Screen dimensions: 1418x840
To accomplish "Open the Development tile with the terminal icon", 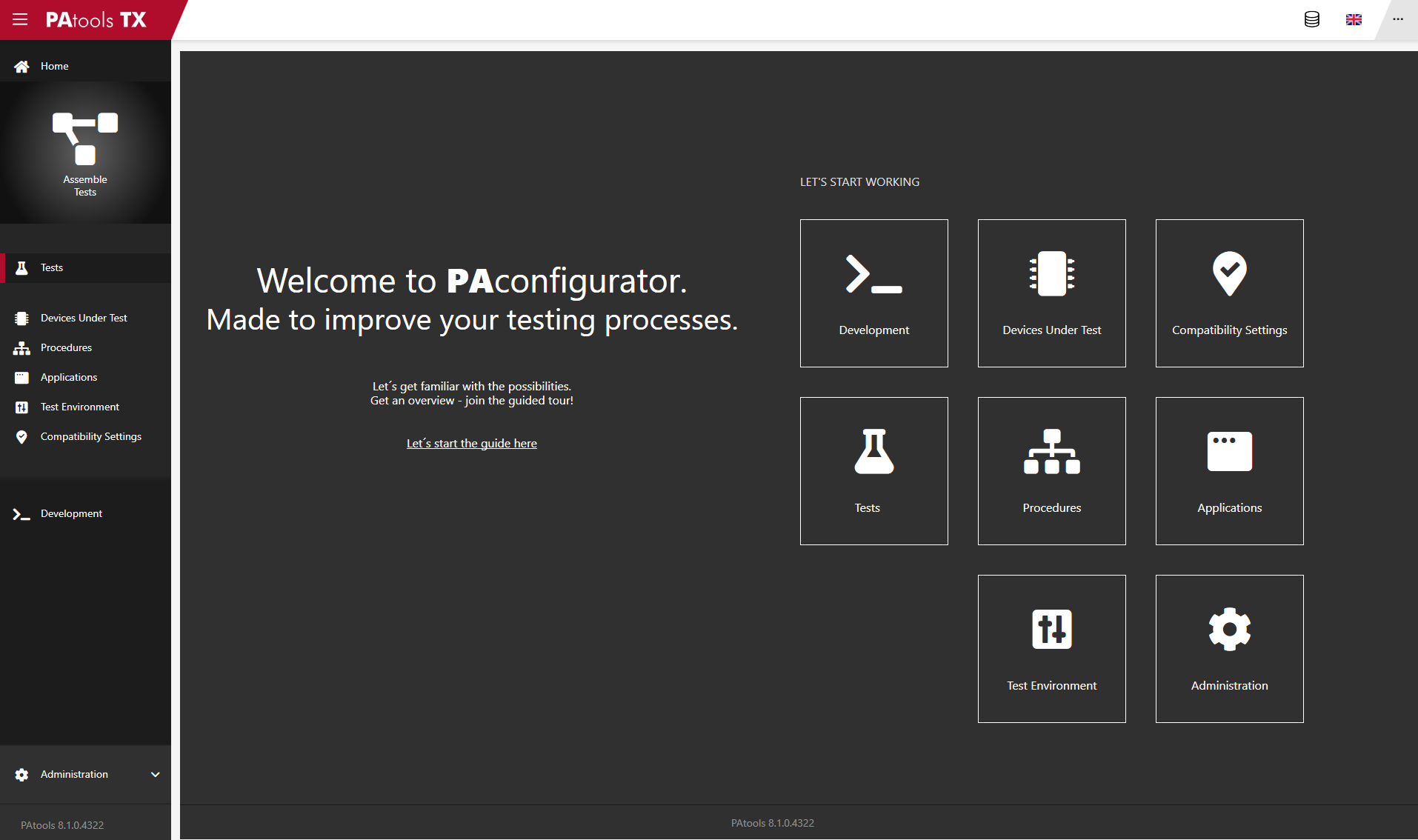I will [873, 293].
